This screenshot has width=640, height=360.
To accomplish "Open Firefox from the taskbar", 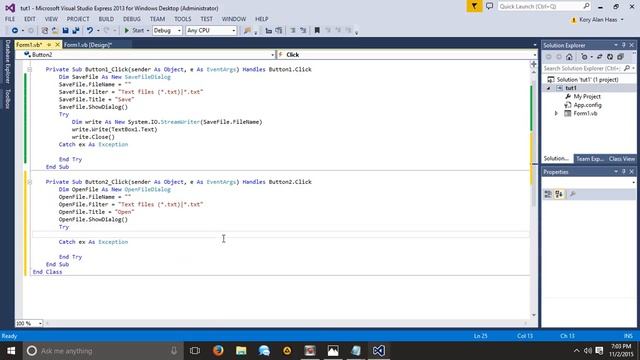I will click(x=218, y=351).
